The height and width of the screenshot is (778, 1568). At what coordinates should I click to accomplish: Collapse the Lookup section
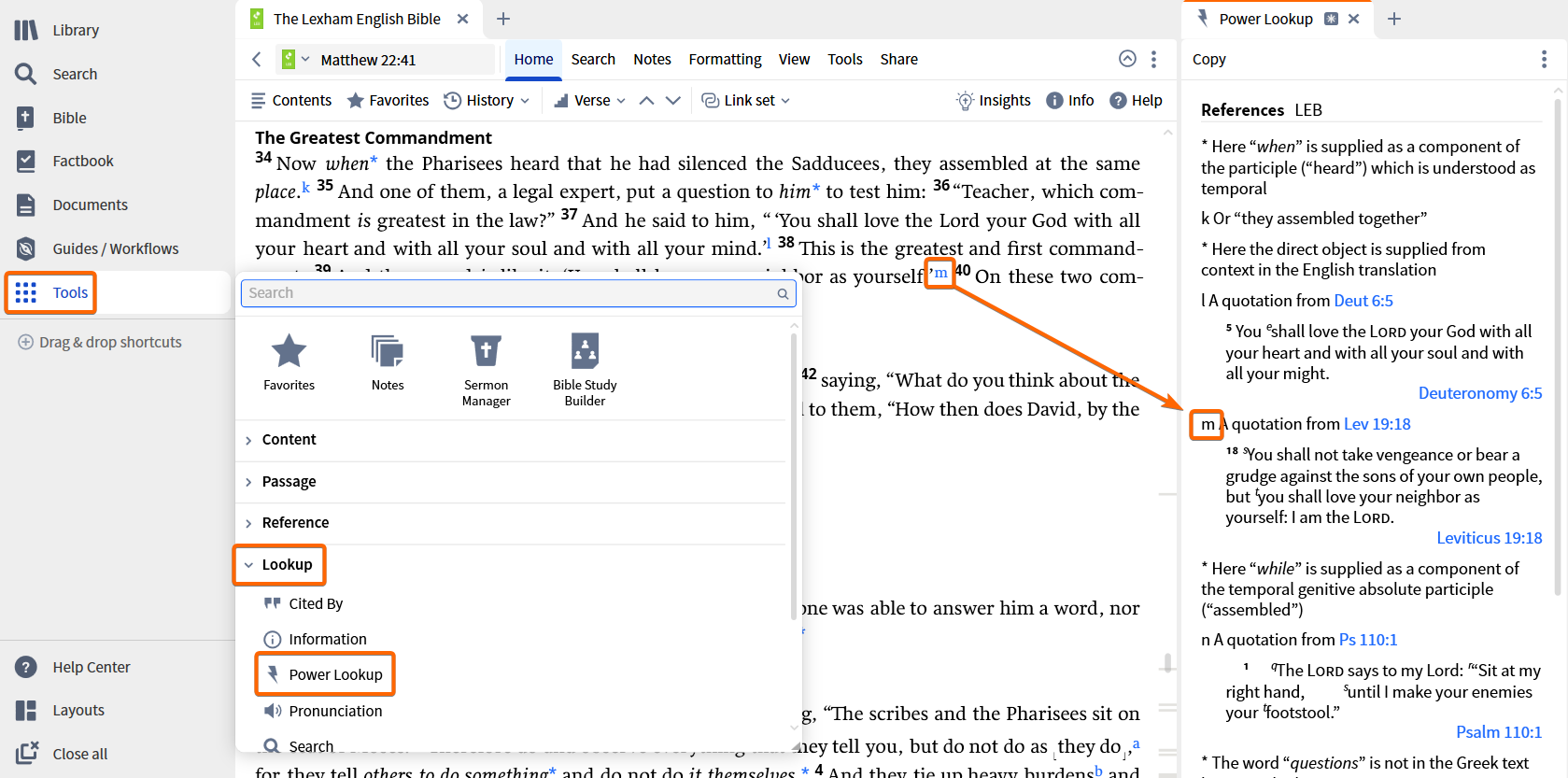[x=279, y=565]
